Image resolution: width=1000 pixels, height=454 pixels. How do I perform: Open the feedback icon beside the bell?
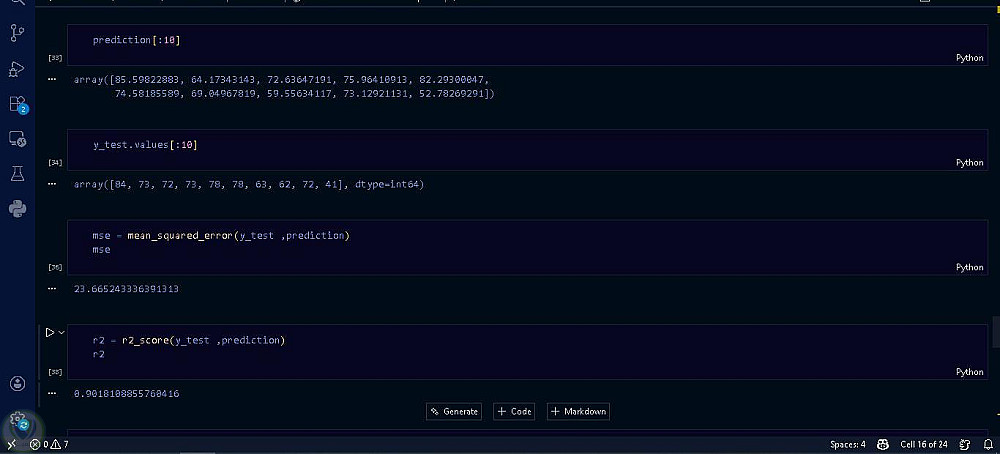pos(964,444)
